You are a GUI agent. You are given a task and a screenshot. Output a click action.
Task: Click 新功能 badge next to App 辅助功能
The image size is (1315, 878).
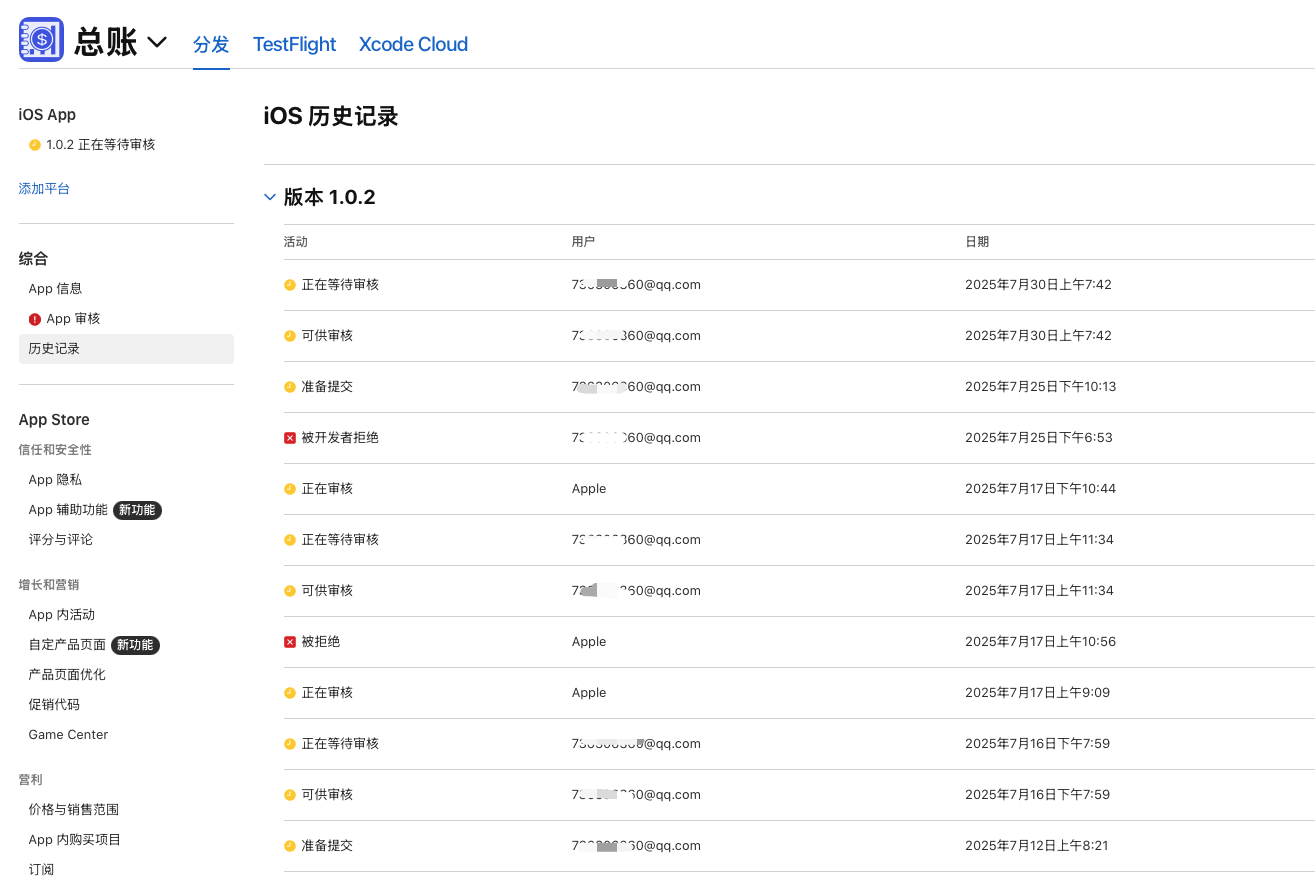click(137, 510)
